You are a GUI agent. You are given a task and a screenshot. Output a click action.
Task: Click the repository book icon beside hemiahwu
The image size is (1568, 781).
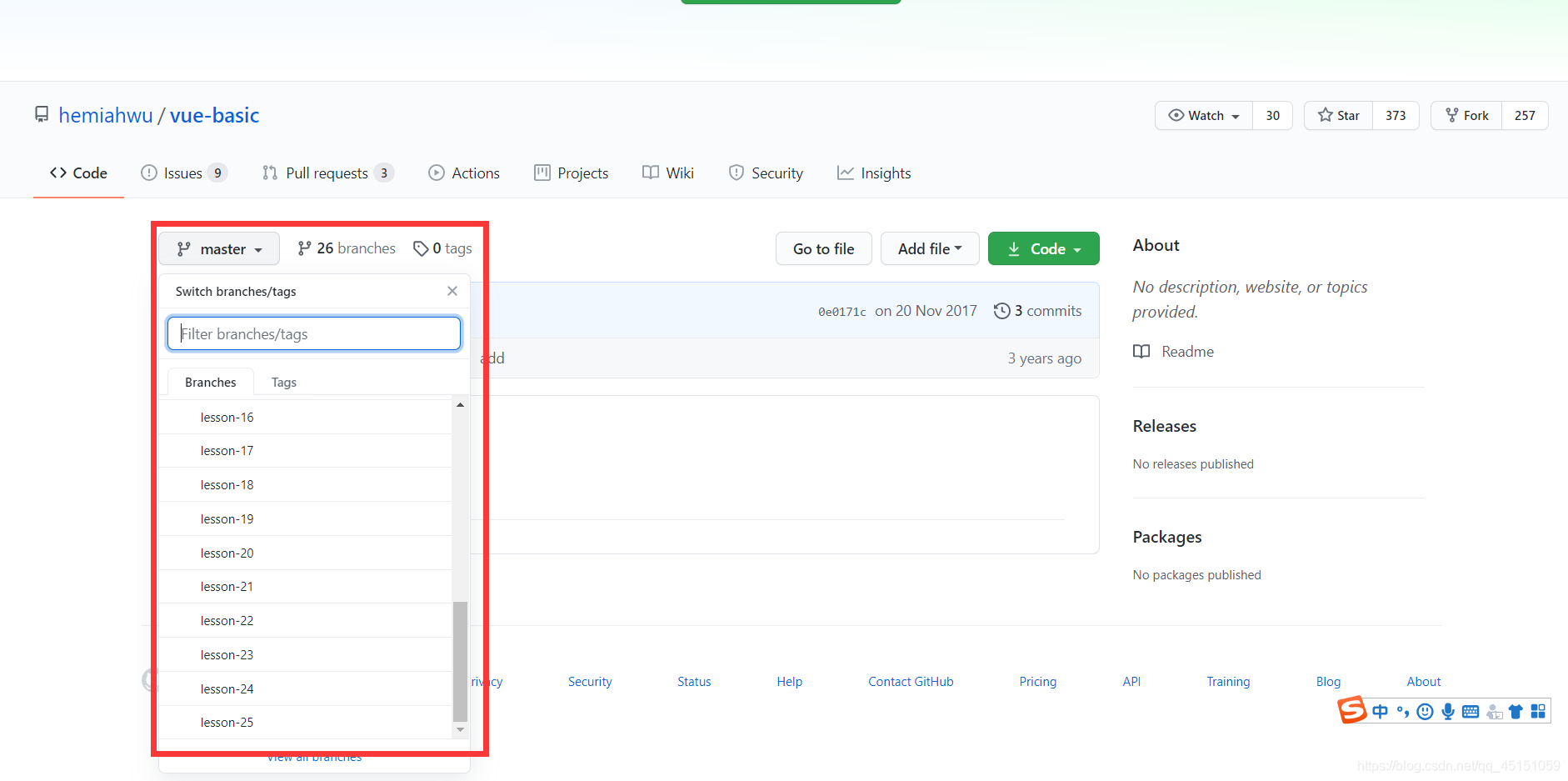(x=41, y=114)
